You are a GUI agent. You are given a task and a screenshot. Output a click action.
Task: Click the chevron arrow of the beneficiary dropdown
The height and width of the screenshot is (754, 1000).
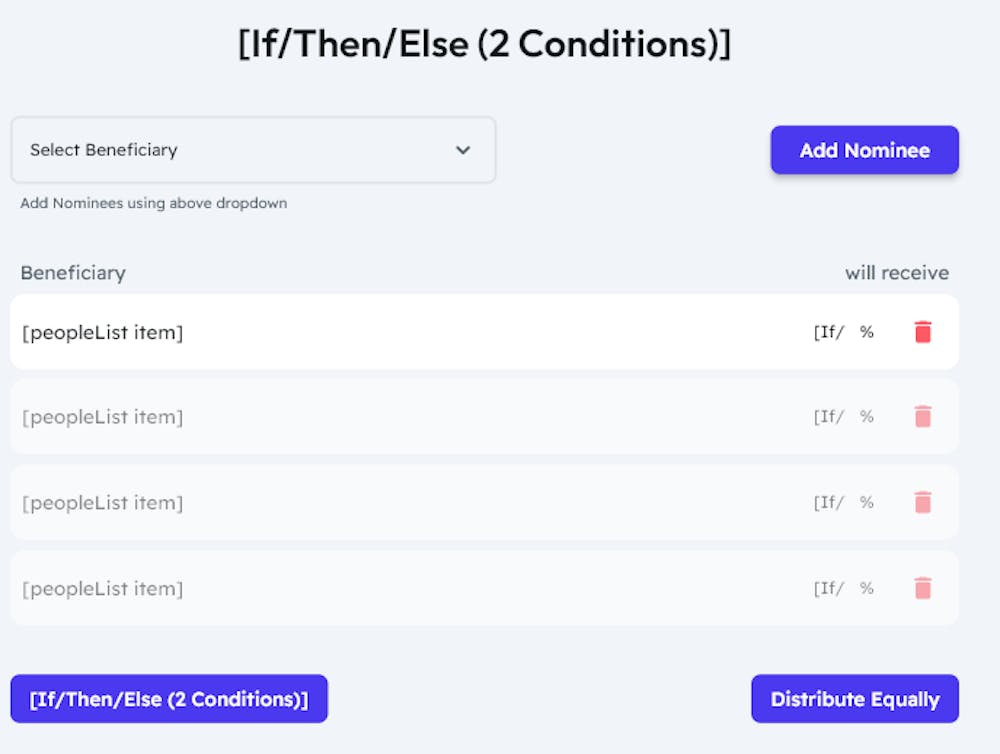click(463, 150)
